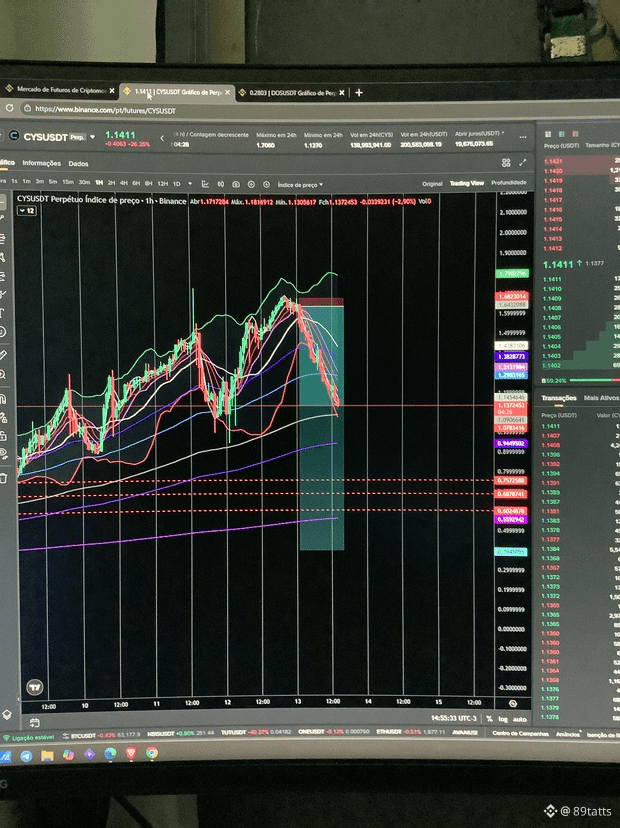This screenshot has height=828, width=620.
Task: Open the chart type candle icon
Action: [221, 184]
